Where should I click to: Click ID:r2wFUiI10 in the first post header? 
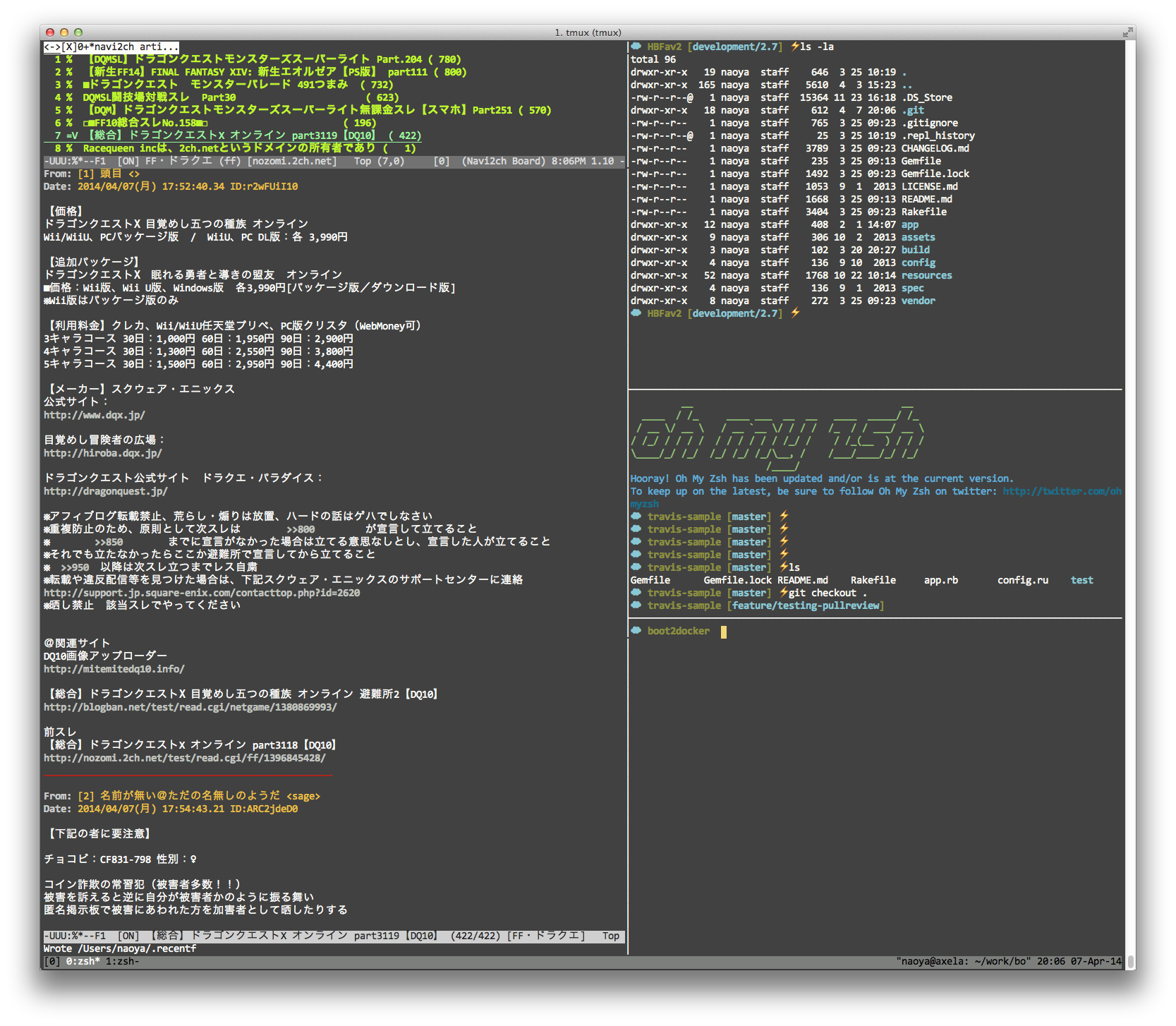tap(264, 186)
